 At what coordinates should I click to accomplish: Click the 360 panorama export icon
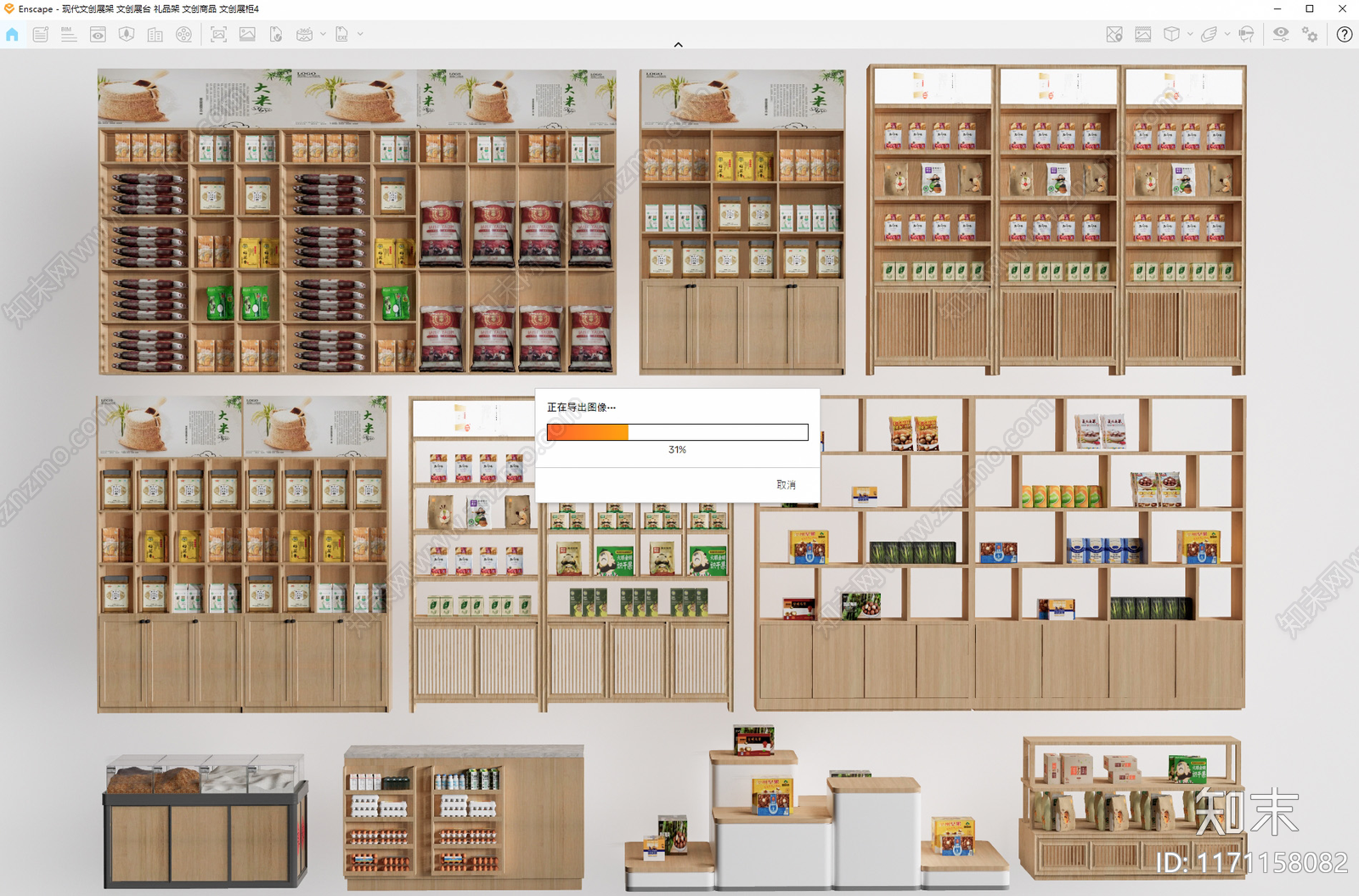(x=304, y=35)
